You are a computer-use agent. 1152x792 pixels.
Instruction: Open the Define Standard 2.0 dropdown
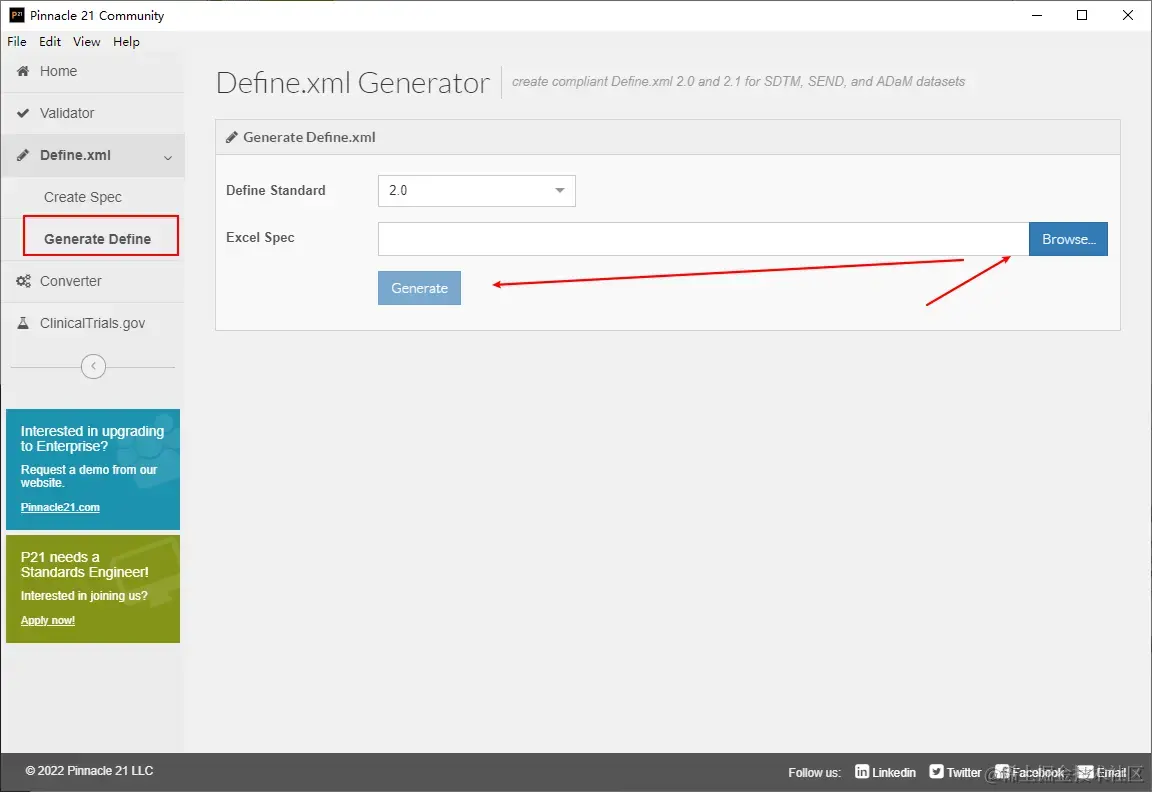477,191
